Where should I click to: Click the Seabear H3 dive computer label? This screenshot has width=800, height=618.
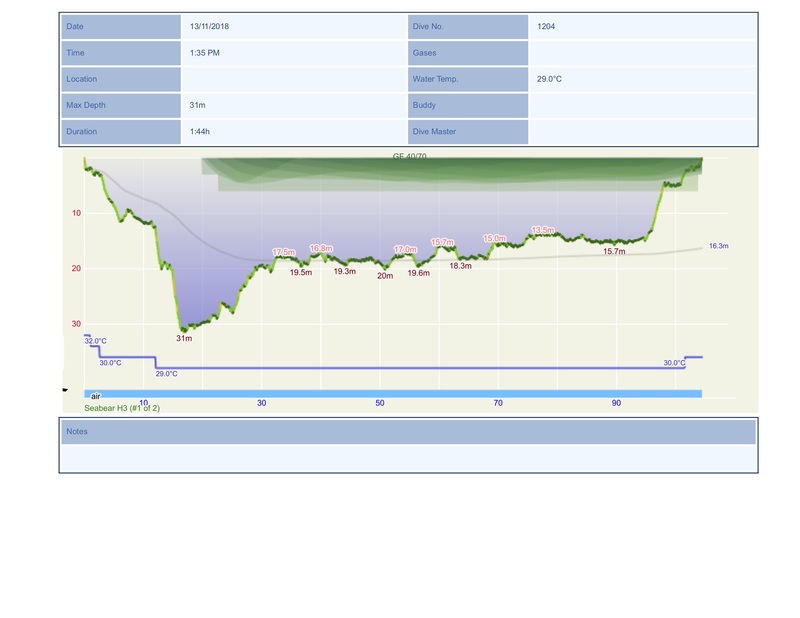coord(123,408)
